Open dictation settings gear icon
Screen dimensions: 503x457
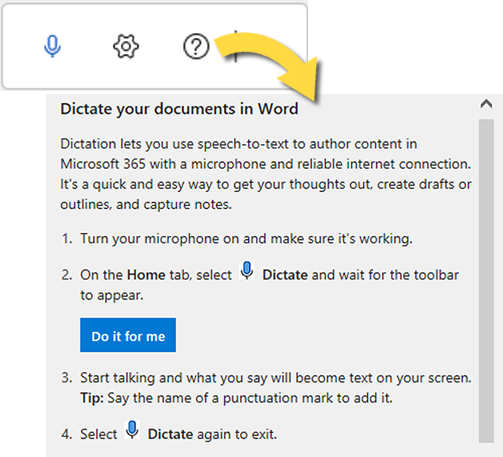126,46
